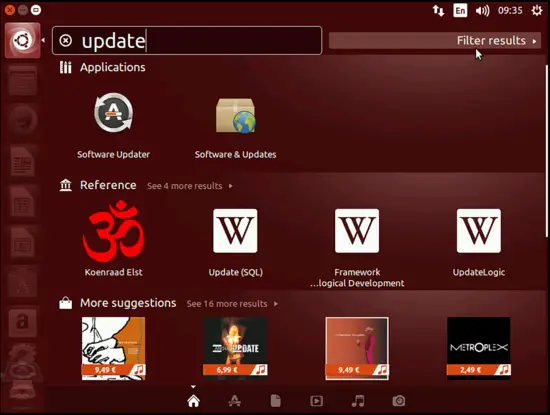Expand See 4 more results in Reference
The height and width of the screenshot is (415, 550).
tap(190, 186)
